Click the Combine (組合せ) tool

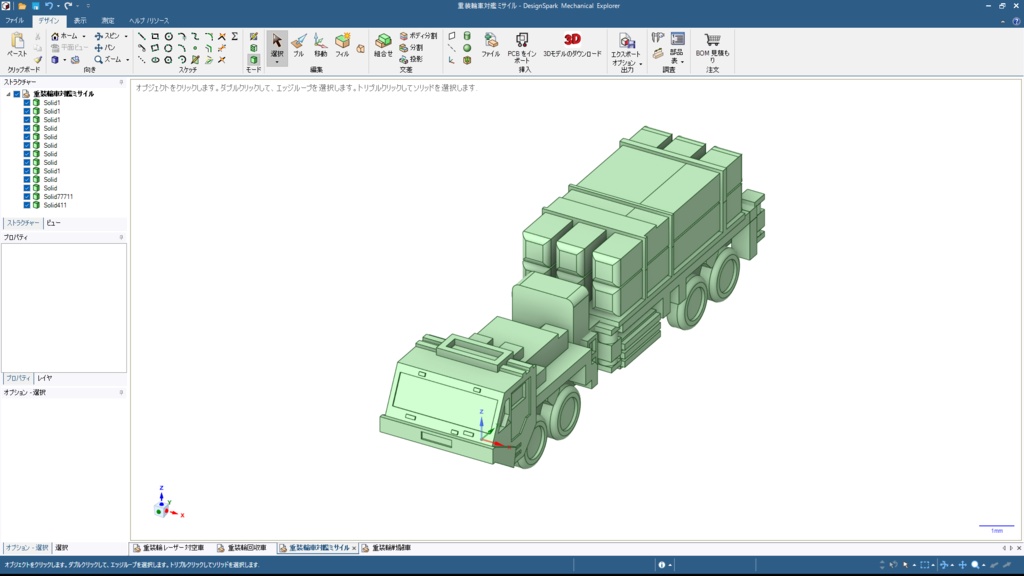(383, 45)
